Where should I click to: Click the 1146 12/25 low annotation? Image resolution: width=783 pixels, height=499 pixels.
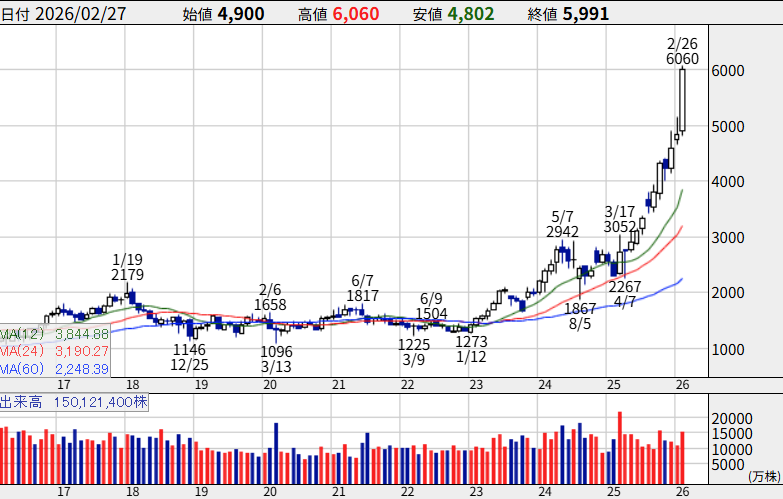click(x=189, y=358)
